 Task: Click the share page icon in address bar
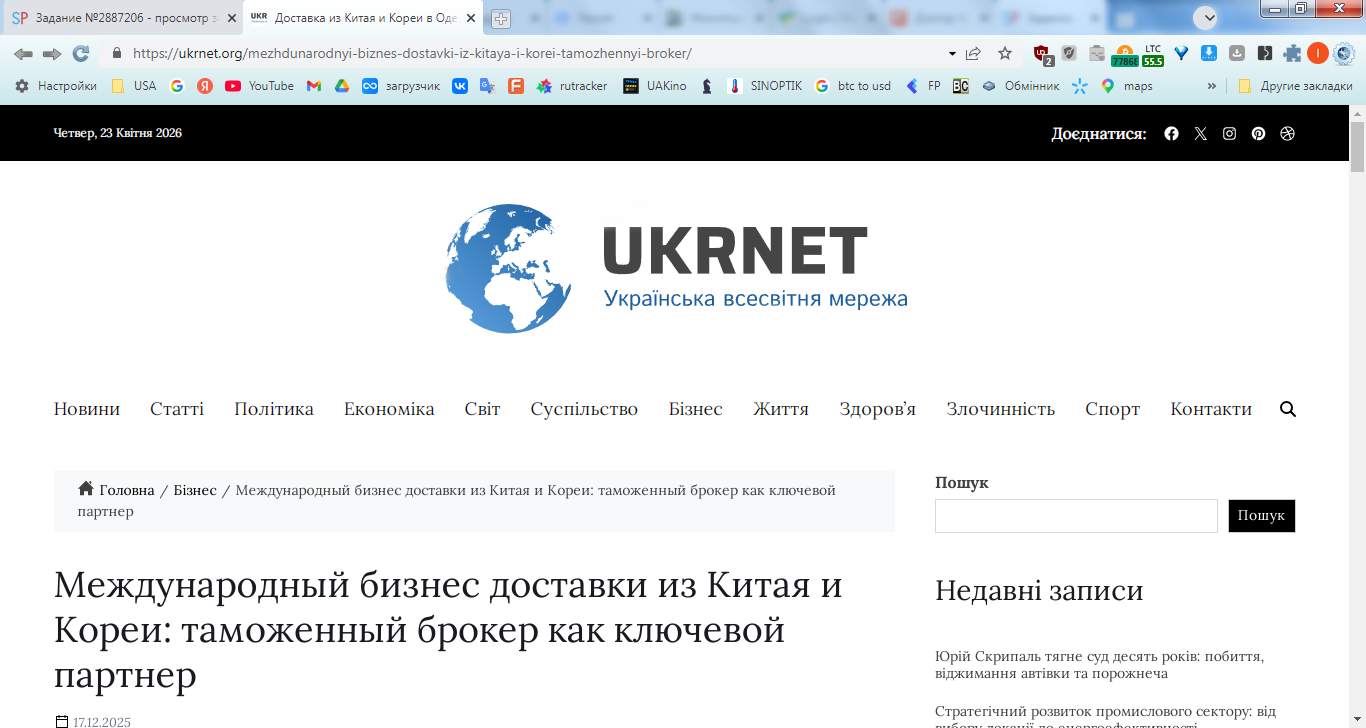pos(973,53)
